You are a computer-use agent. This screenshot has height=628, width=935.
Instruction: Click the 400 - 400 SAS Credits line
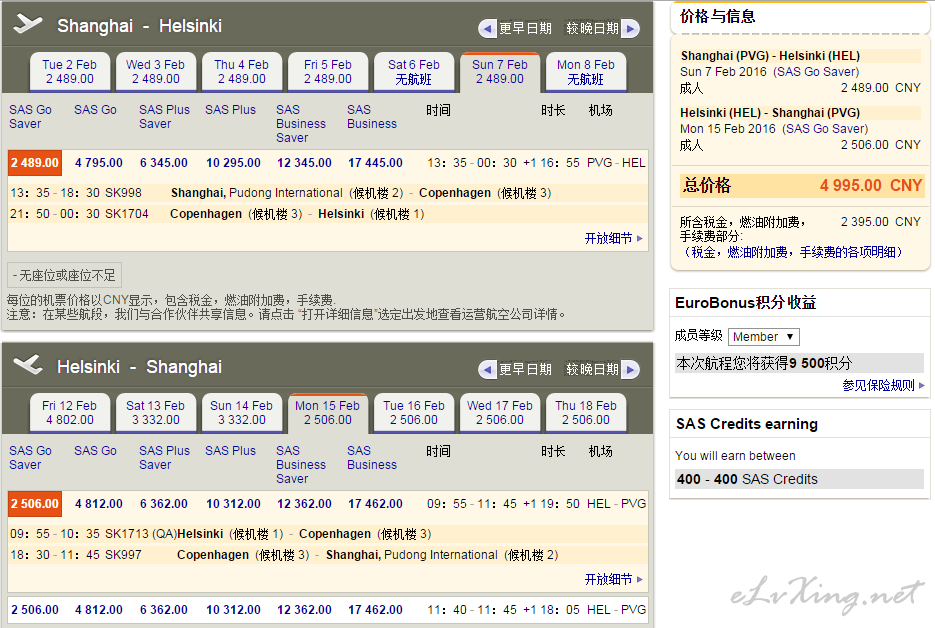tap(799, 479)
